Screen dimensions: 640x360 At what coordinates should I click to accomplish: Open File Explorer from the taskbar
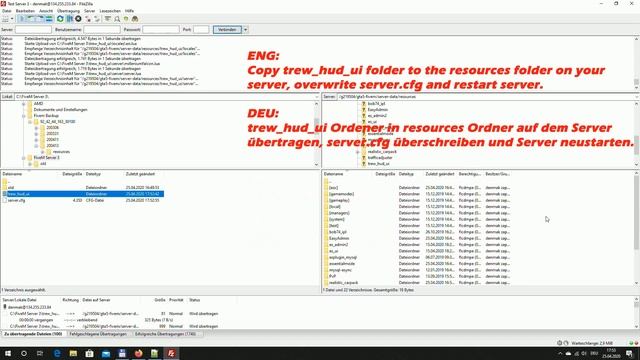73,353
